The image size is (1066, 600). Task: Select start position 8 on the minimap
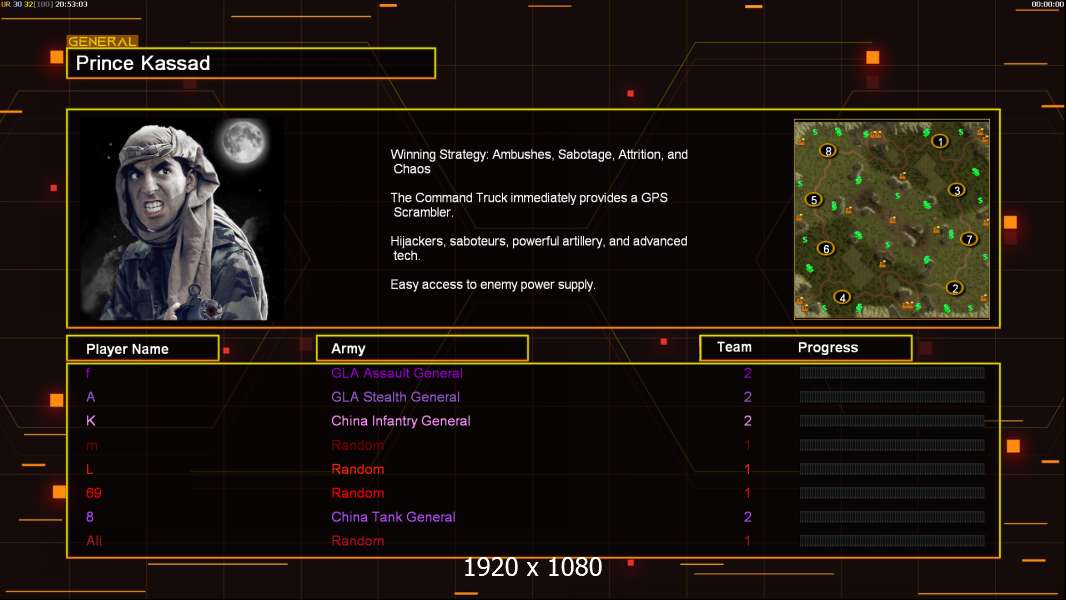point(828,151)
